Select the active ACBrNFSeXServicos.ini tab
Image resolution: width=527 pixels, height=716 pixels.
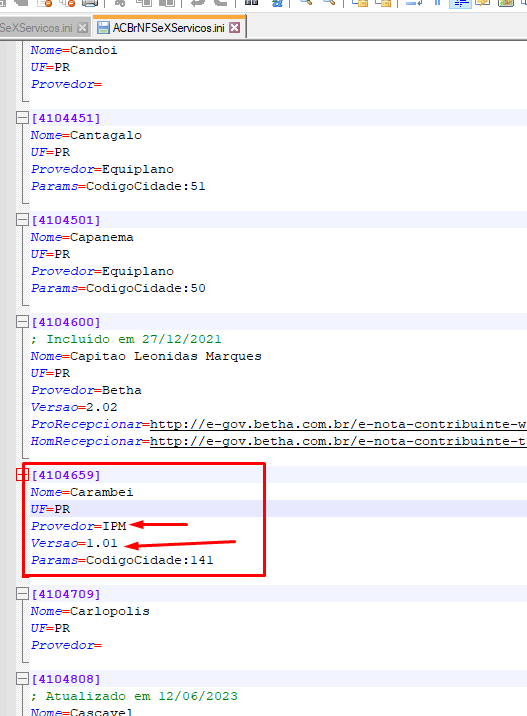pyautogui.click(x=169, y=28)
